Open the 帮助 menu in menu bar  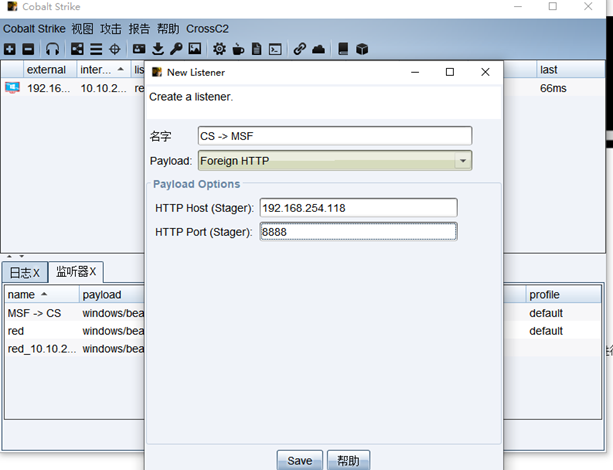(x=168, y=29)
